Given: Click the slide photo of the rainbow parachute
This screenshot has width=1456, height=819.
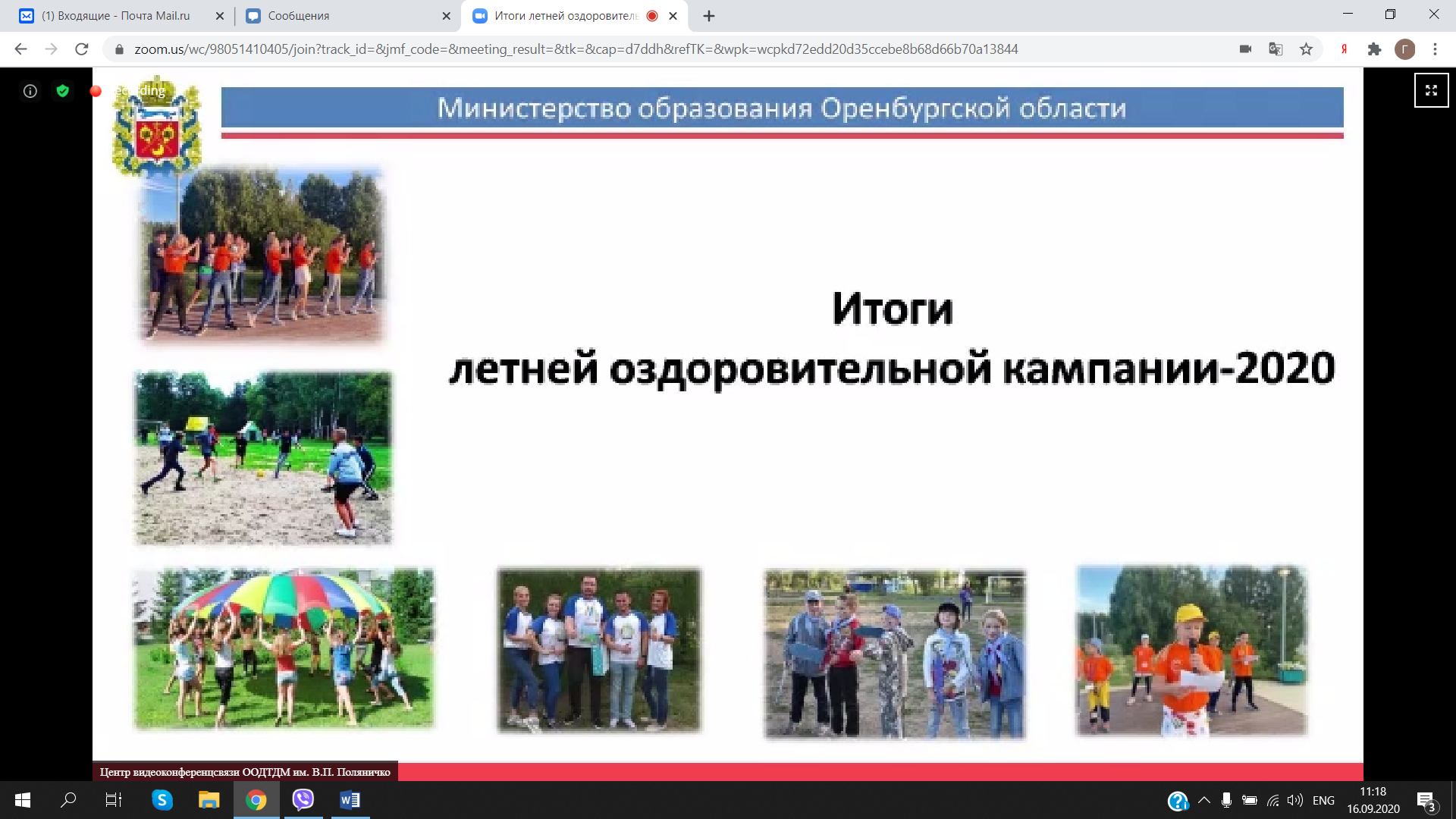Looking at the screenshot, I should coord(284,649).
